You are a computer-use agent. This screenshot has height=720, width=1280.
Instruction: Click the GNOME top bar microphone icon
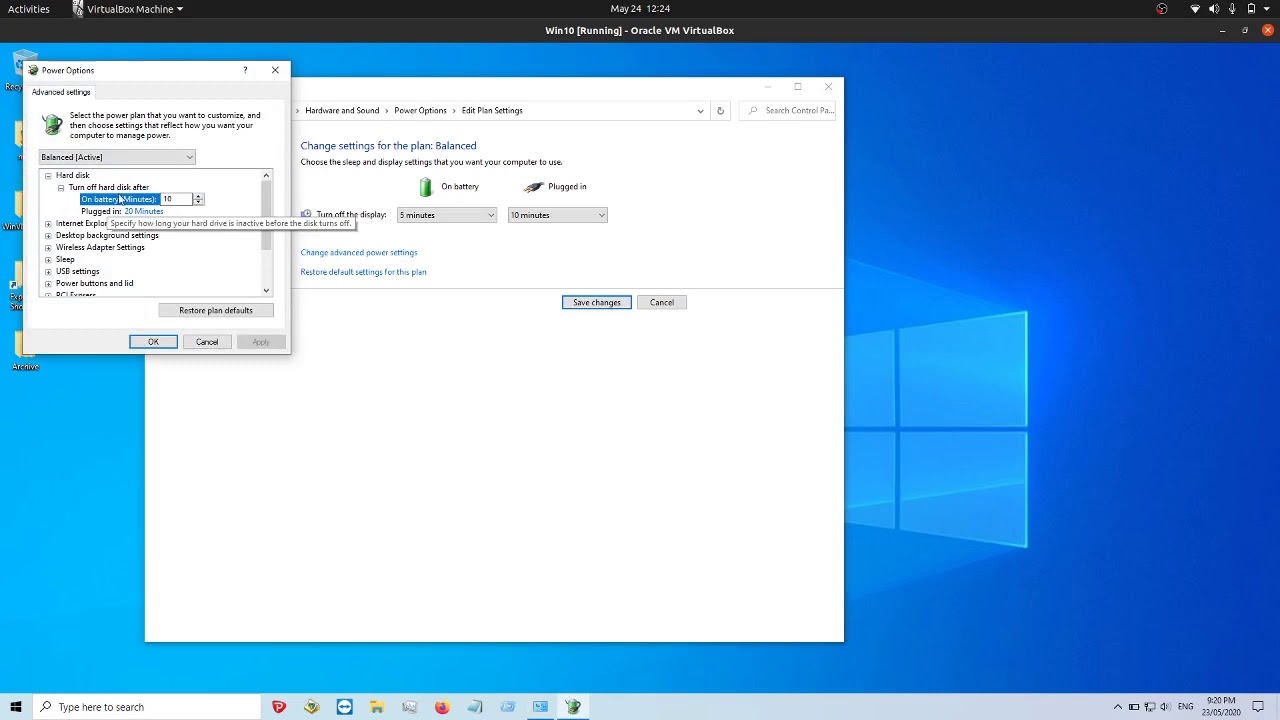click(x=1233, y=9)
